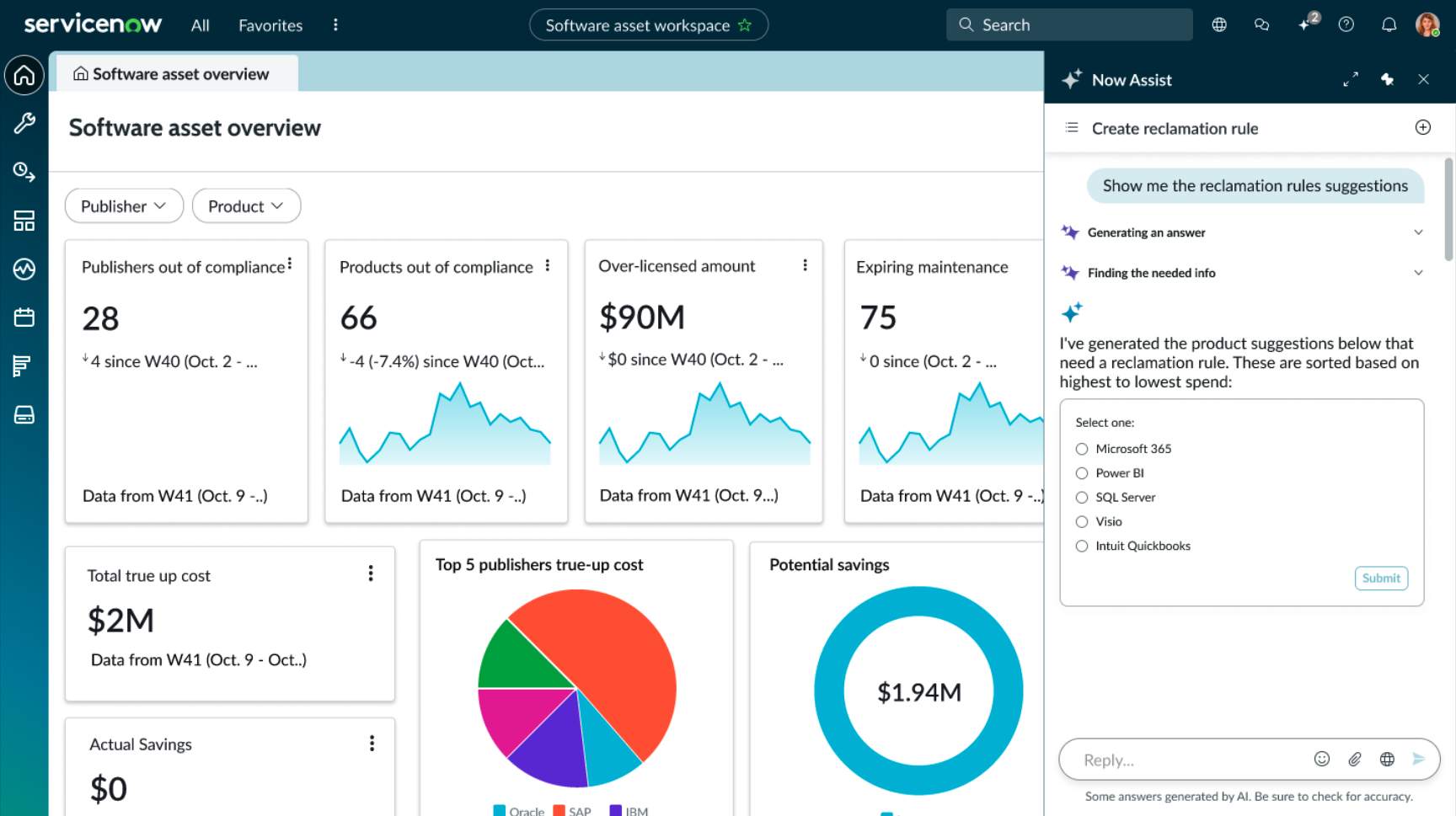Click the Search field in header
This screenshot has height=816, width=1456.
[x=1069, y=25]
